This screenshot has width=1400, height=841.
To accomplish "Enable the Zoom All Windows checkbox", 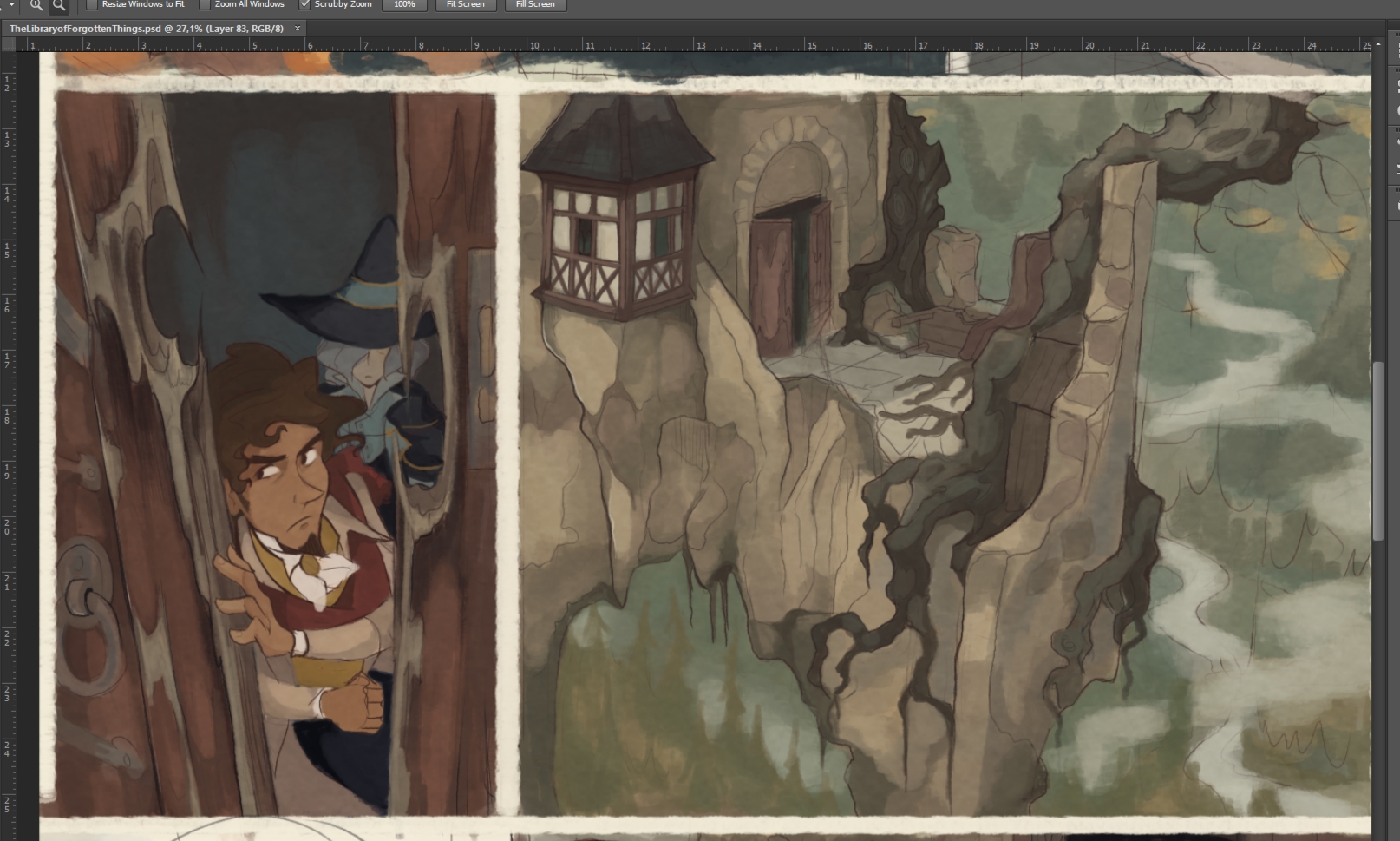I will [x=205, y=4].
